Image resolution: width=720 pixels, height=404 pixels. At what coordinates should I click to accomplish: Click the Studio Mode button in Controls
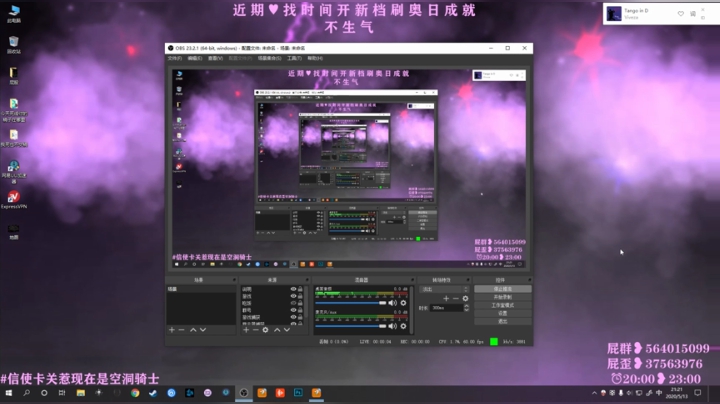point(503,305)
